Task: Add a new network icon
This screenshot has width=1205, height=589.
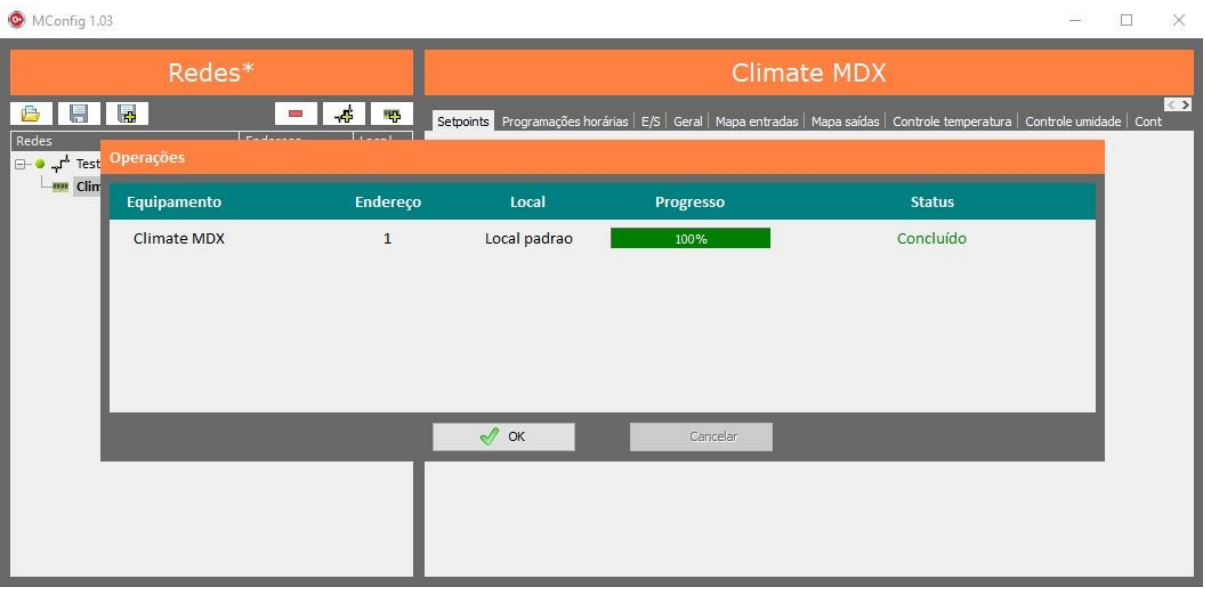Action: tap(344, 114)
